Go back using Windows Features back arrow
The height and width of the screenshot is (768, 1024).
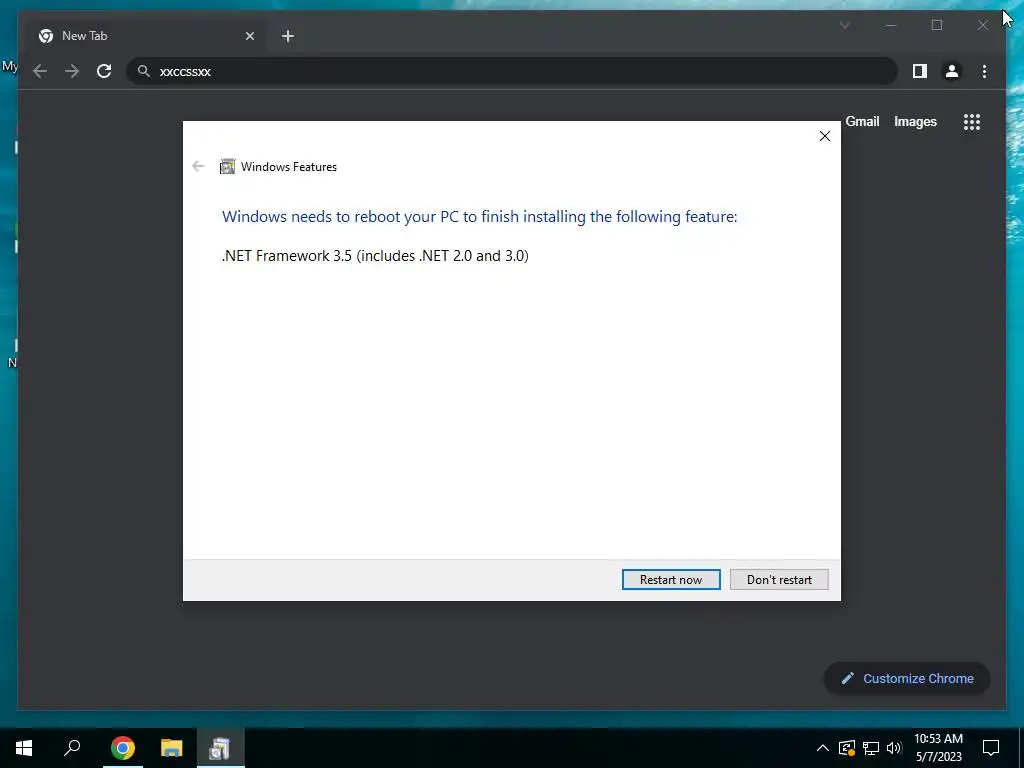199,167
